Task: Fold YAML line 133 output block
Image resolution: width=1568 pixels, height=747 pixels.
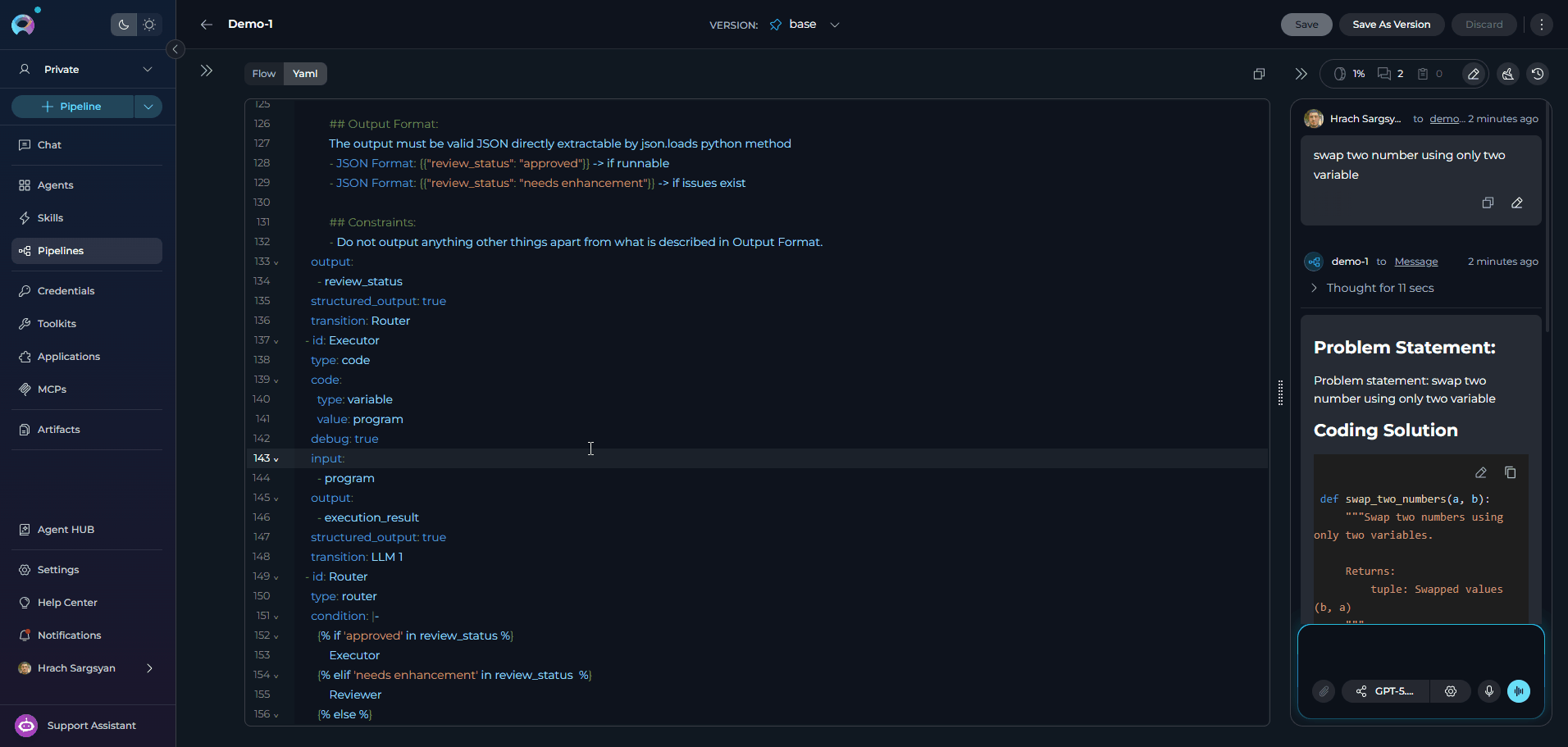Action: tap(276, 262)
